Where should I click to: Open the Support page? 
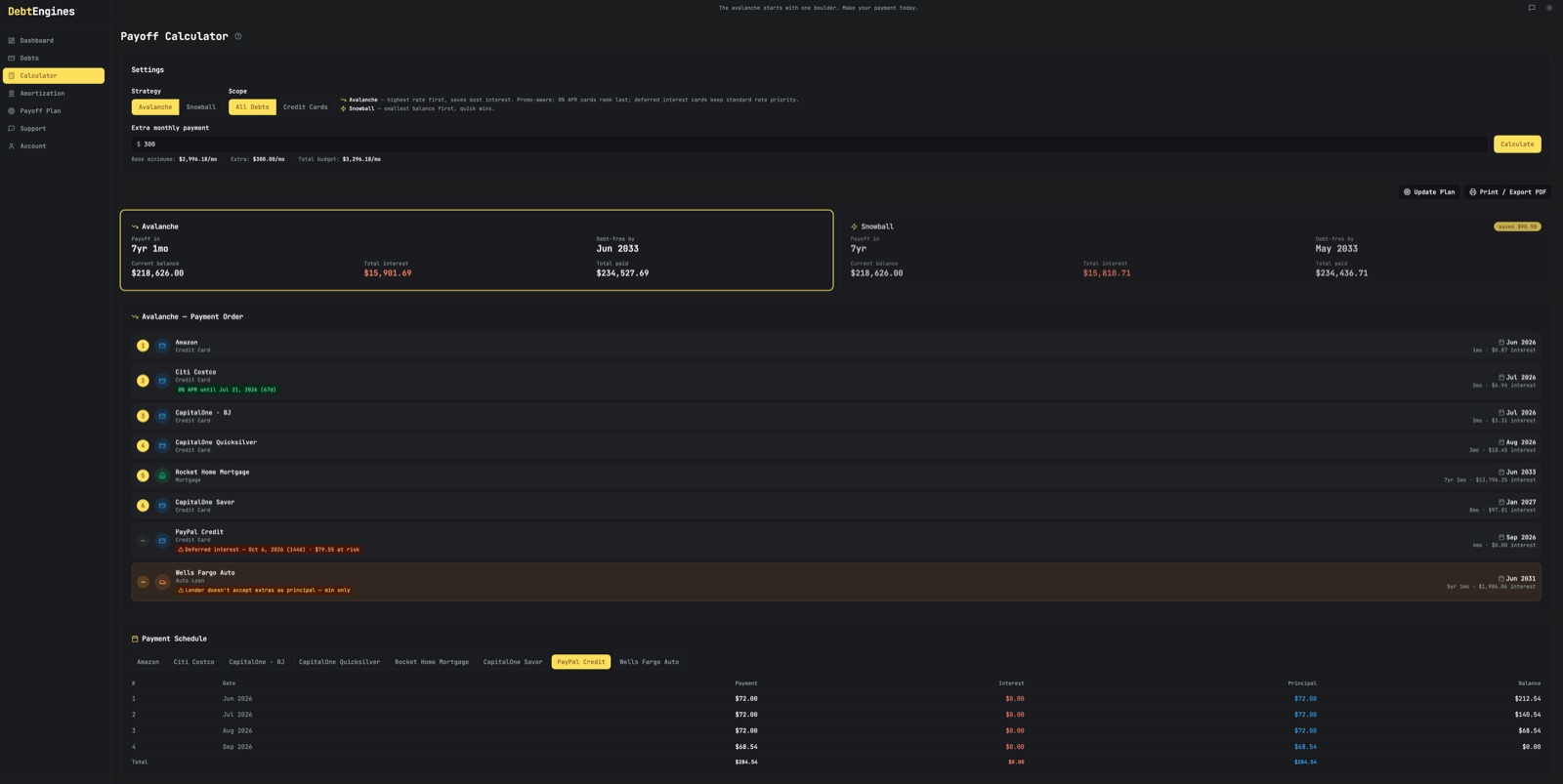pos(53,128)
